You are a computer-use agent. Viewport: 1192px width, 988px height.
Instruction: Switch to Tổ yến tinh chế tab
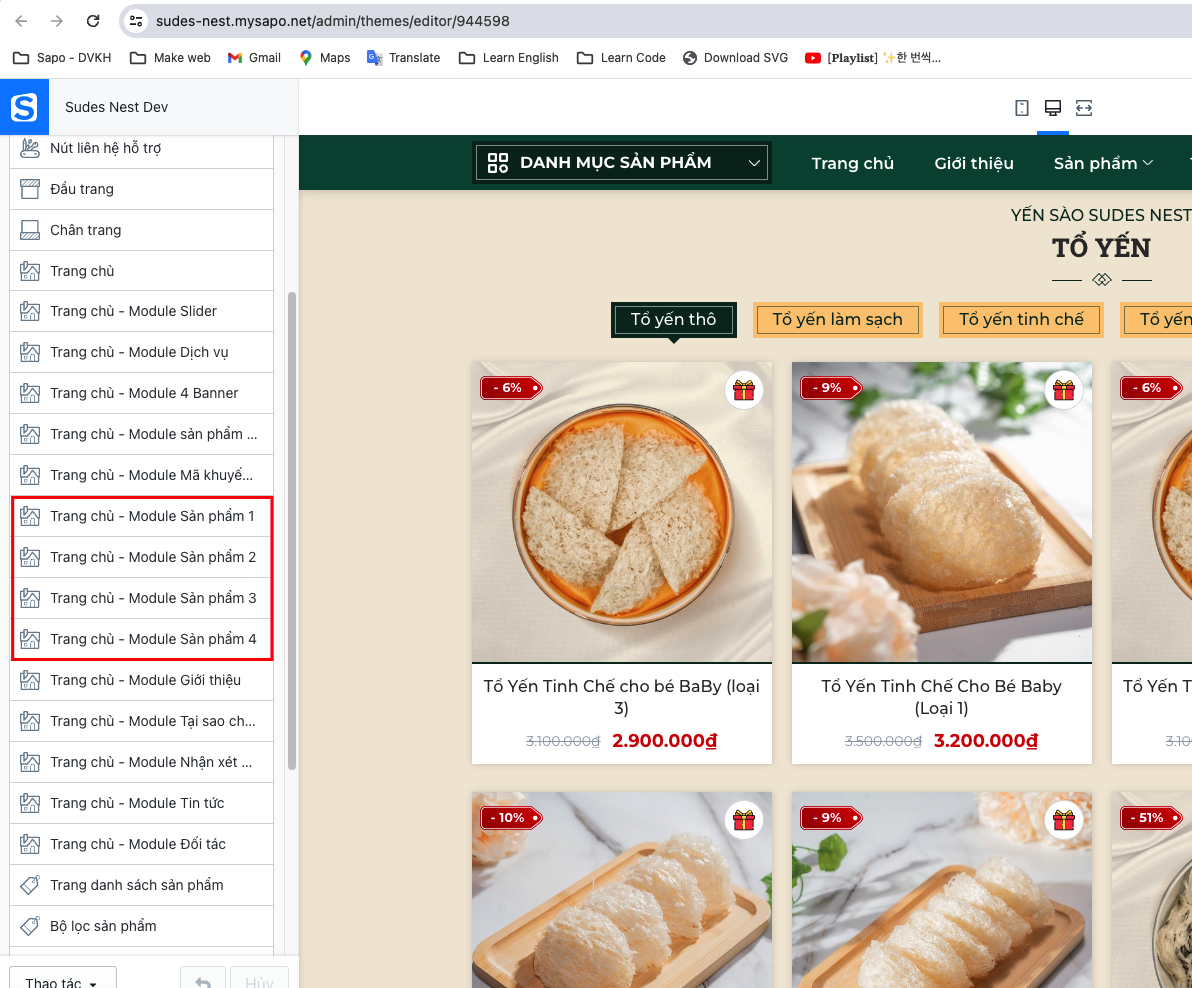pyautogui.click(x=1021, y=319)
